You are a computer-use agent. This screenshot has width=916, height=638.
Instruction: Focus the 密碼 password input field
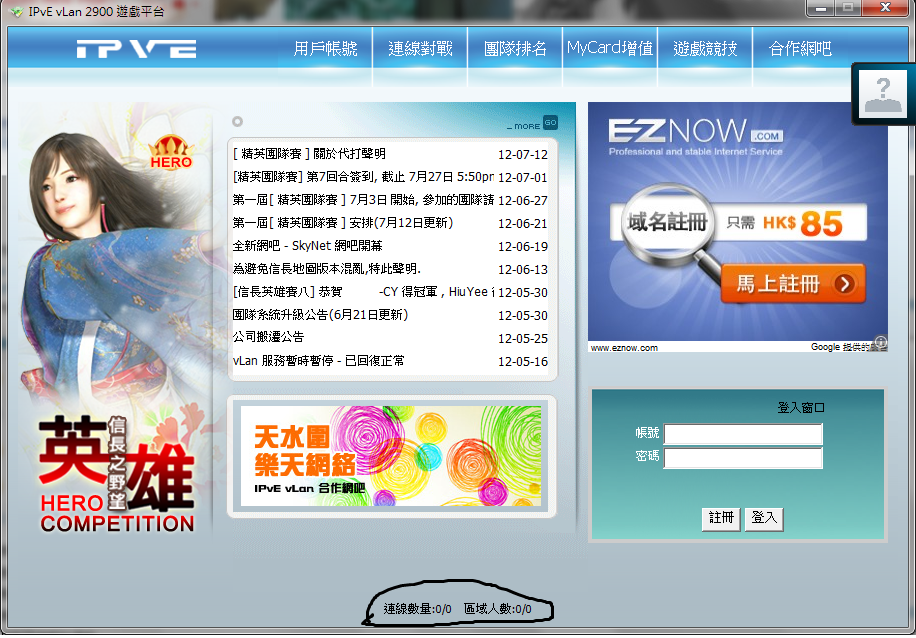(x=743, y=458)
